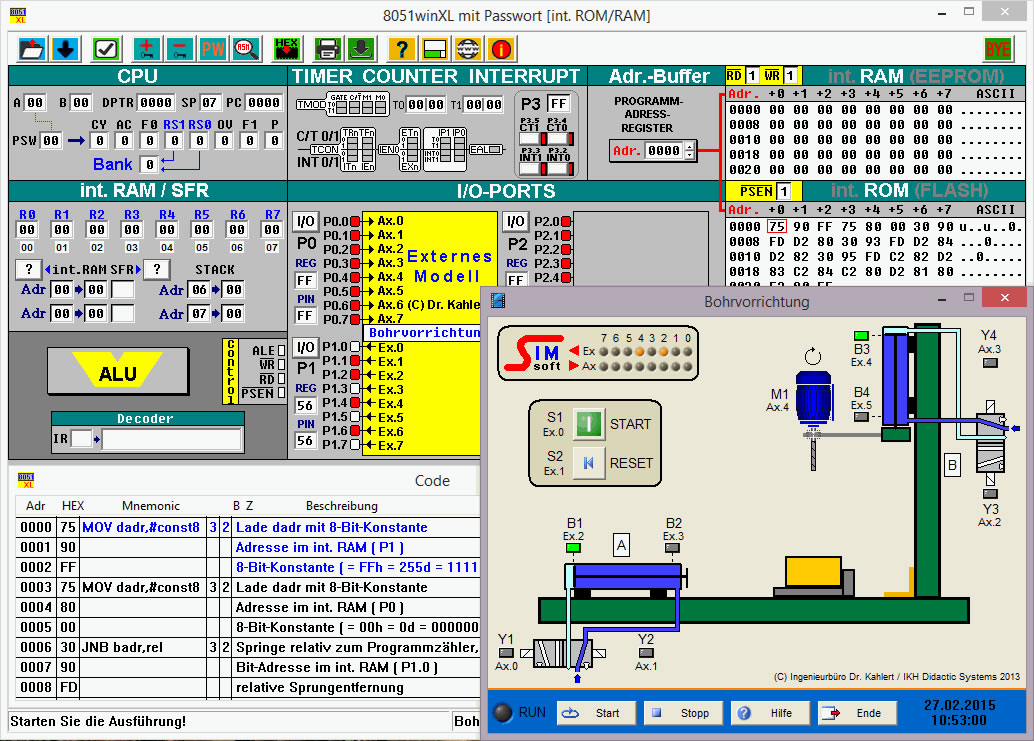The width and height of the screenshot is (1034, 741).
Task: Click the open file folder toolbar icon
Action: pos(32,48)
